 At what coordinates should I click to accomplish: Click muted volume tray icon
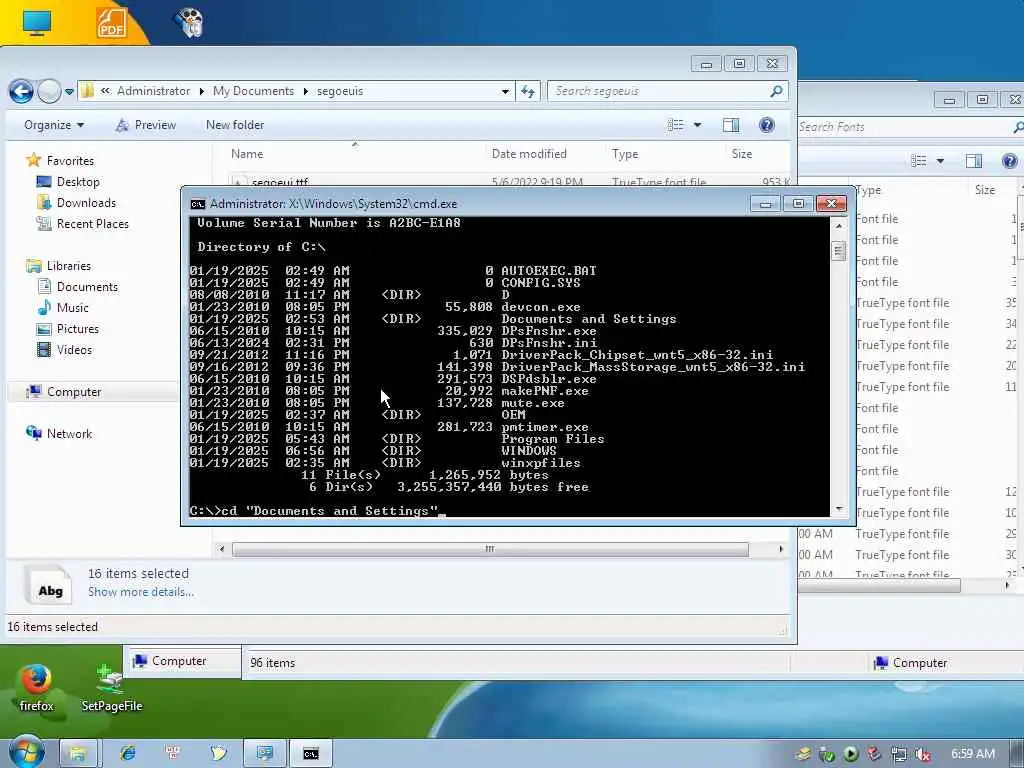[x=923, y=754]
